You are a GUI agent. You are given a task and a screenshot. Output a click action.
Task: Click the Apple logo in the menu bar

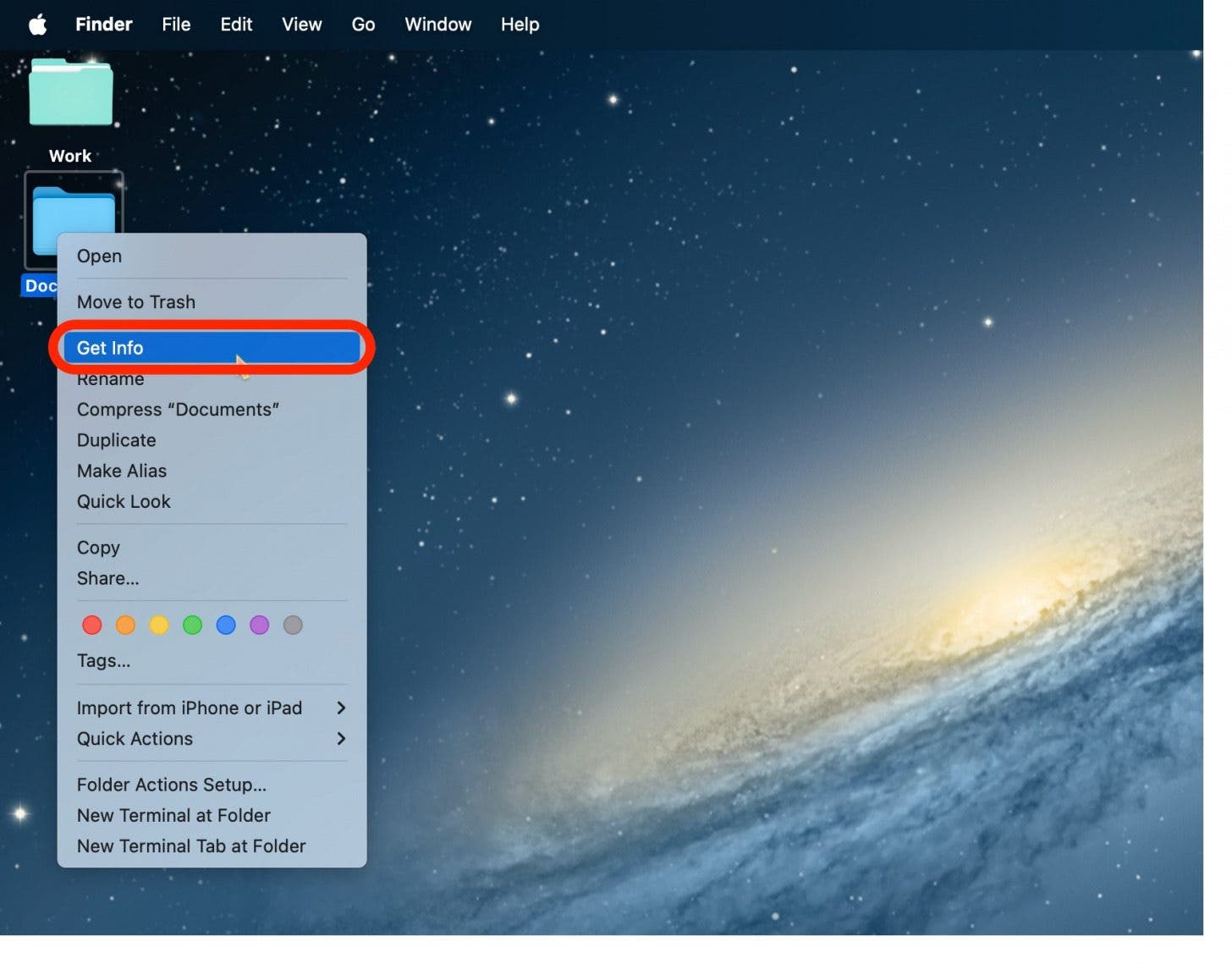tap(37, 24)
